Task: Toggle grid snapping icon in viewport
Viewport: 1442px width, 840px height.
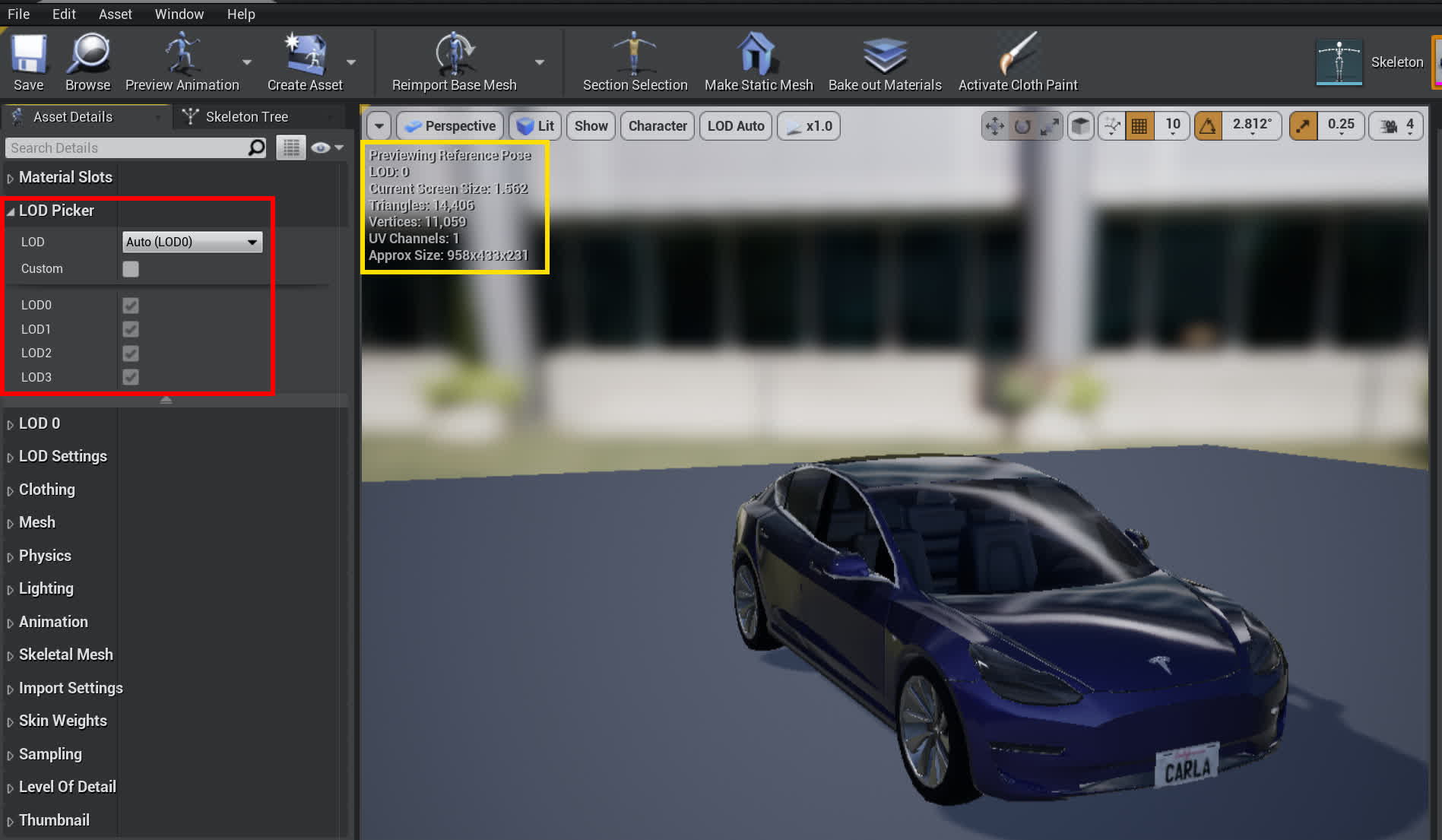Action: [1139, 126]
